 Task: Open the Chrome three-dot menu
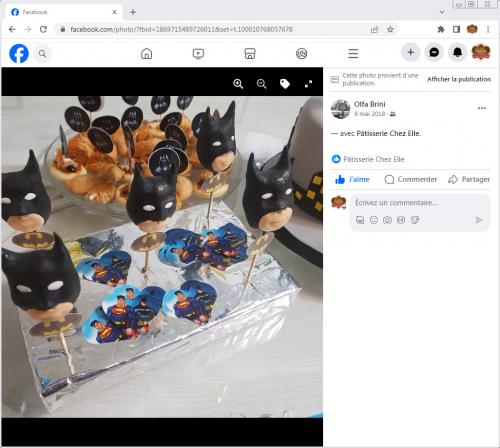pyautogui.click(x=488, y=29)
